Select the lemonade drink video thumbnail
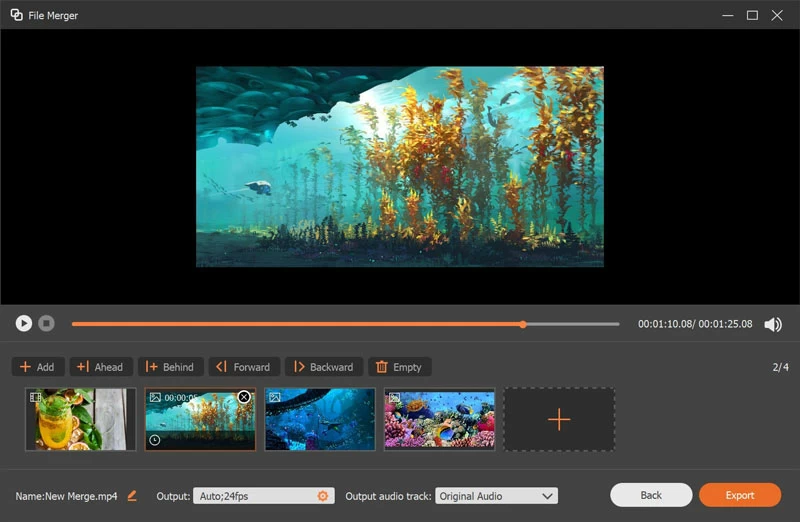This screenshot has height=522, width=800. click(81, 419)
